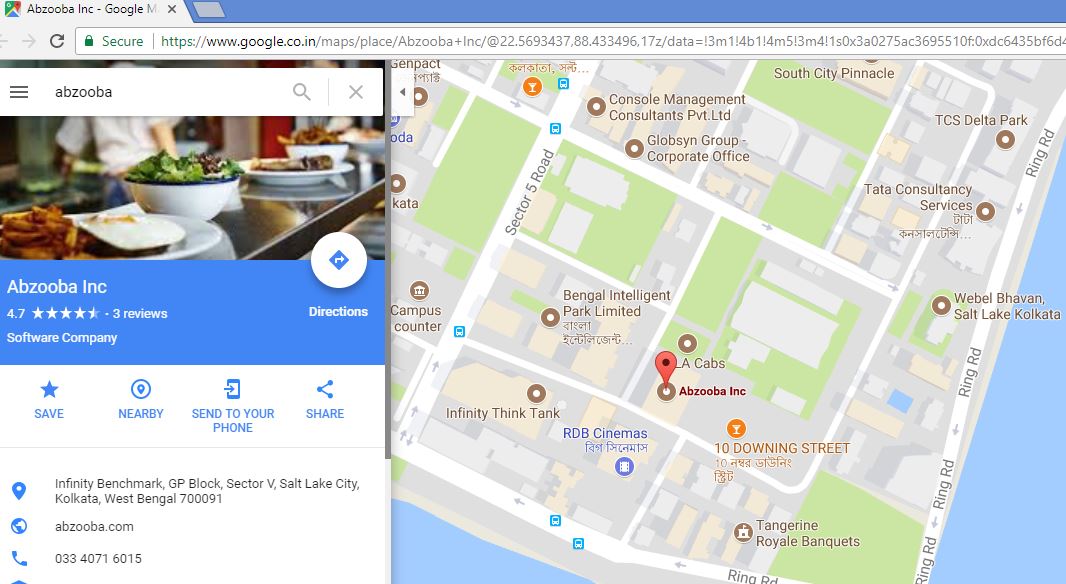Save Abzooba Inc with the star icon
Screen dimensions: 1066x584
(x=49, y=400)
